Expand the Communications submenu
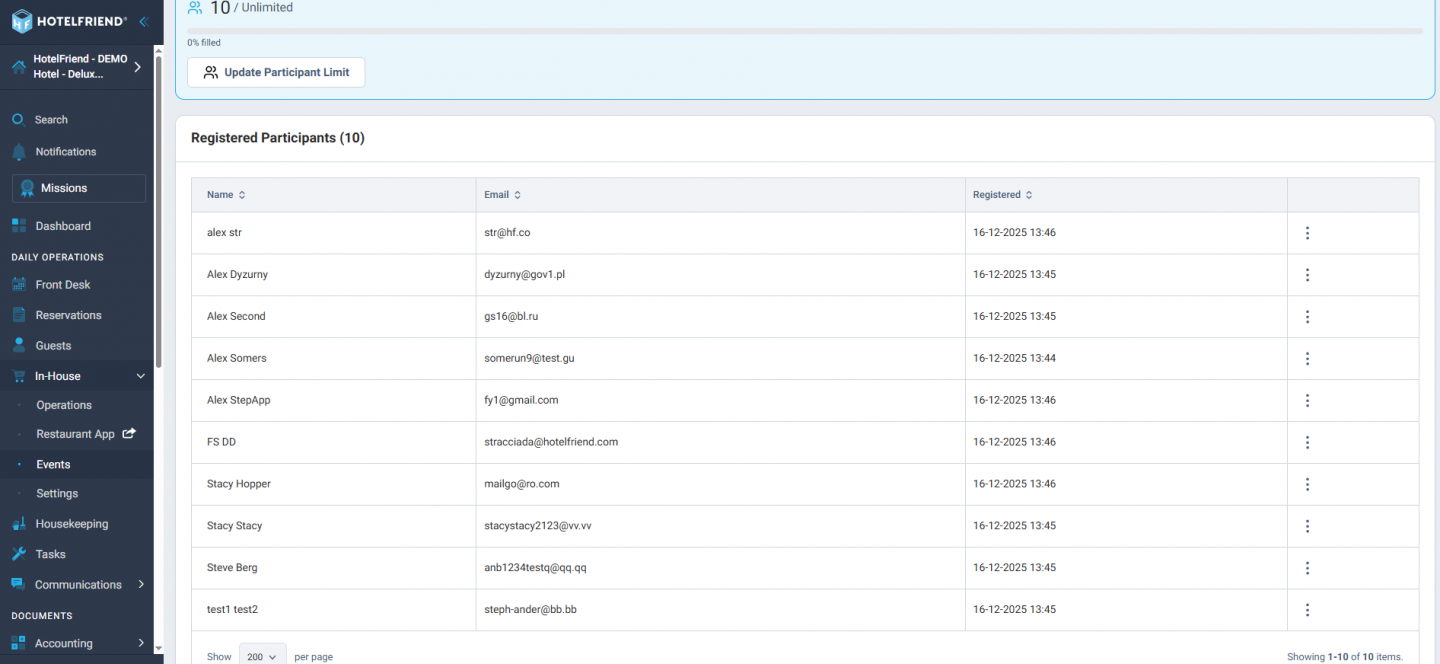The width and height of the screenshot is (1440, 664). tap(140, 585)
